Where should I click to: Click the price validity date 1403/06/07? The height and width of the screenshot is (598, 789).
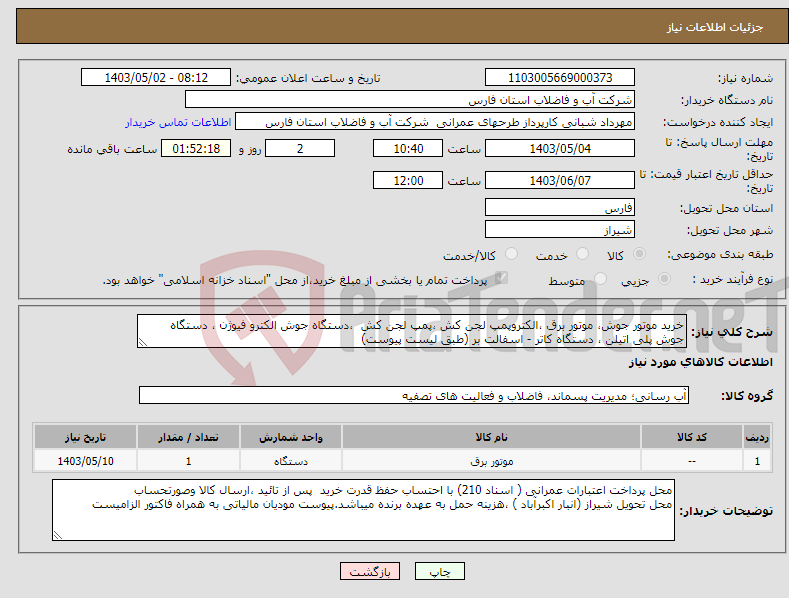pyautogui.click(x=560, y=180)
